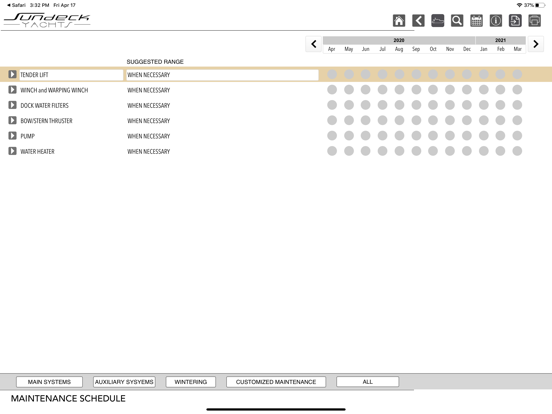The height and width of the screenshot is (414, 552).
Task: Click the Dec month label
Action: click(467, 49)
